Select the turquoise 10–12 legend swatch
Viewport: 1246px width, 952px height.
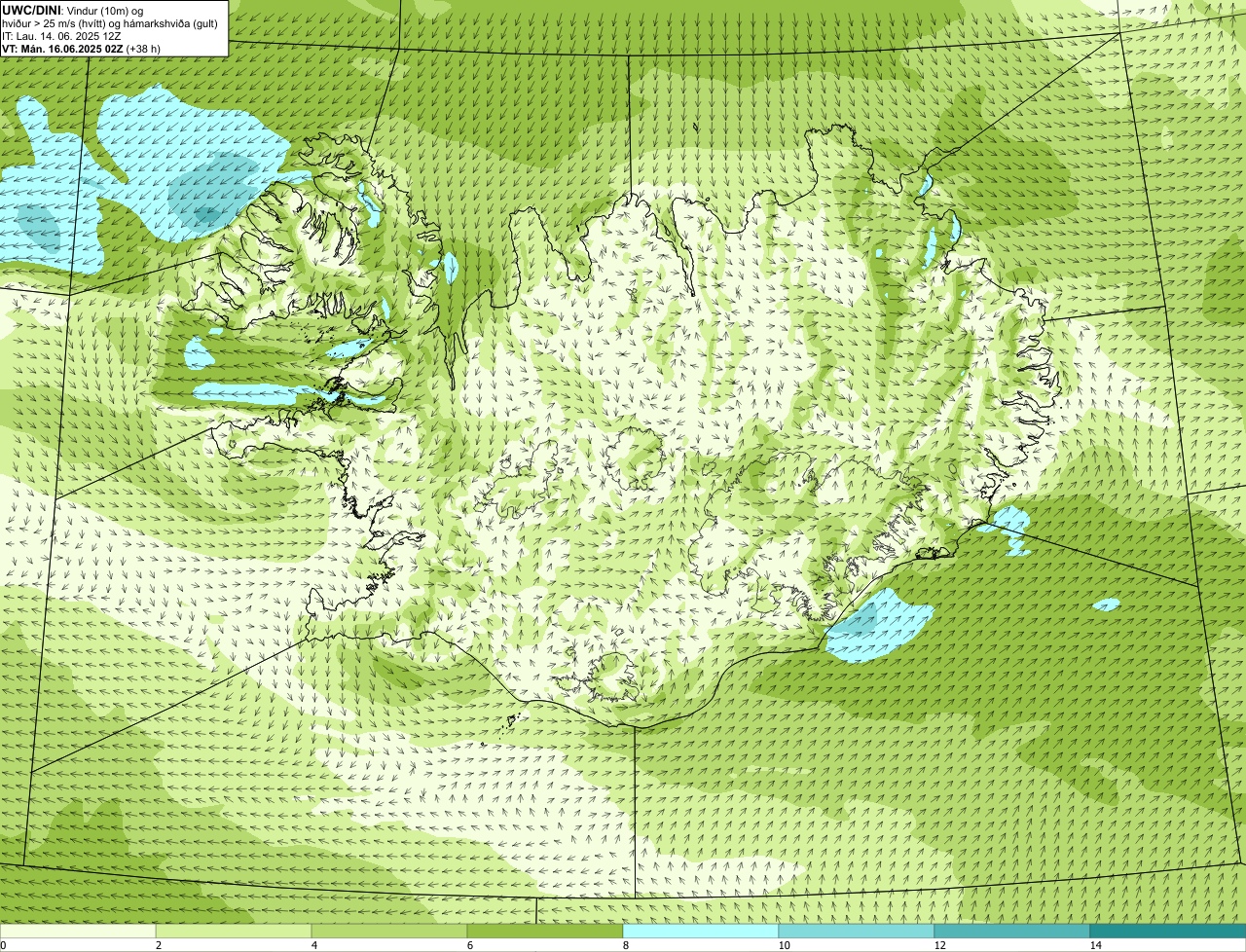pos(857,931)
